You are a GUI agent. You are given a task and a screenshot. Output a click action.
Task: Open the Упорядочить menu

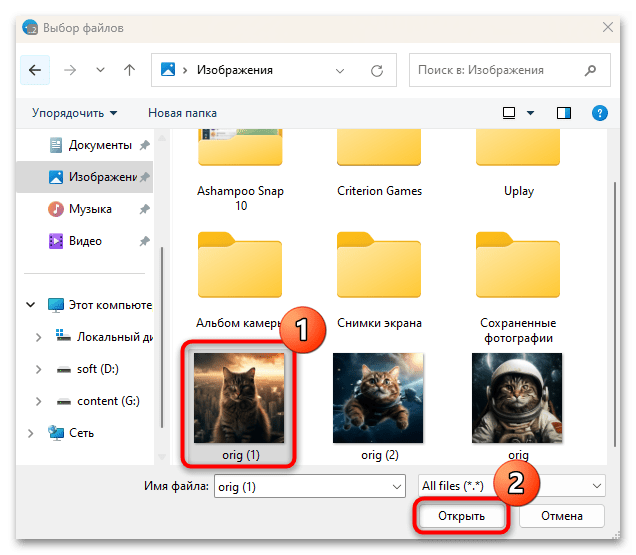(75, 113)
